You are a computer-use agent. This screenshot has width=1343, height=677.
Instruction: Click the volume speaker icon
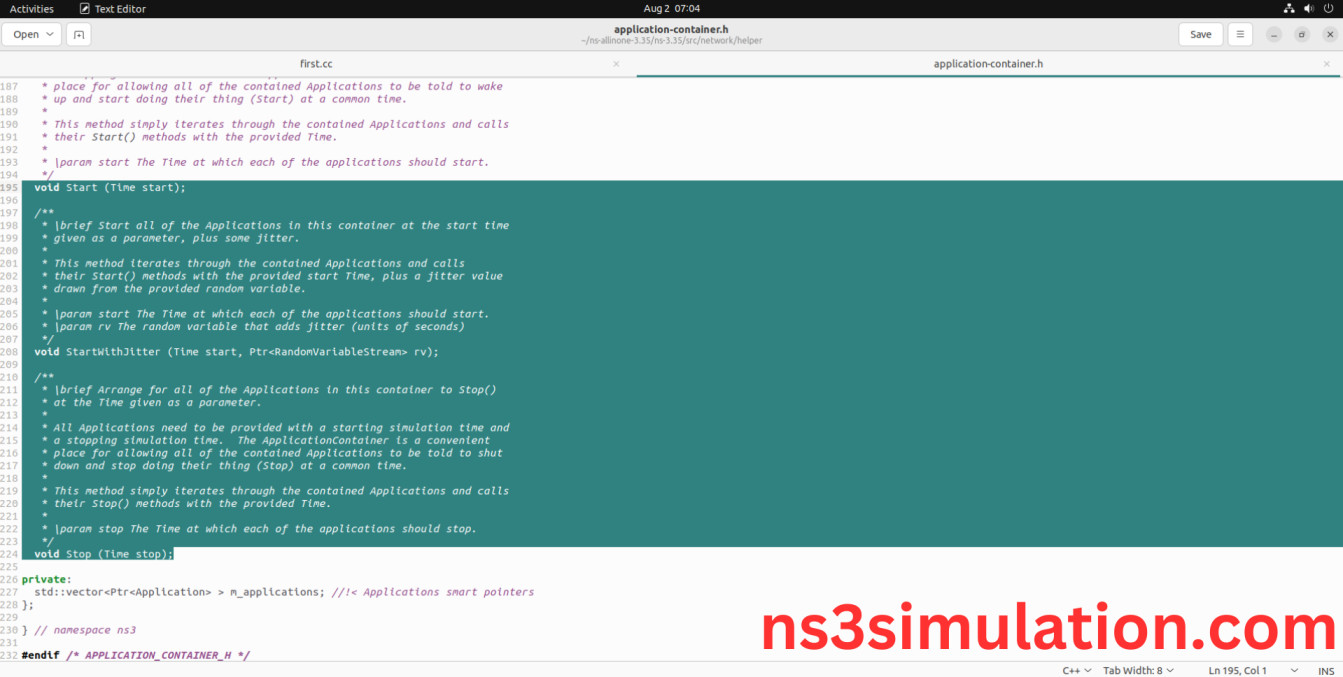click(x=1308, y=8)
